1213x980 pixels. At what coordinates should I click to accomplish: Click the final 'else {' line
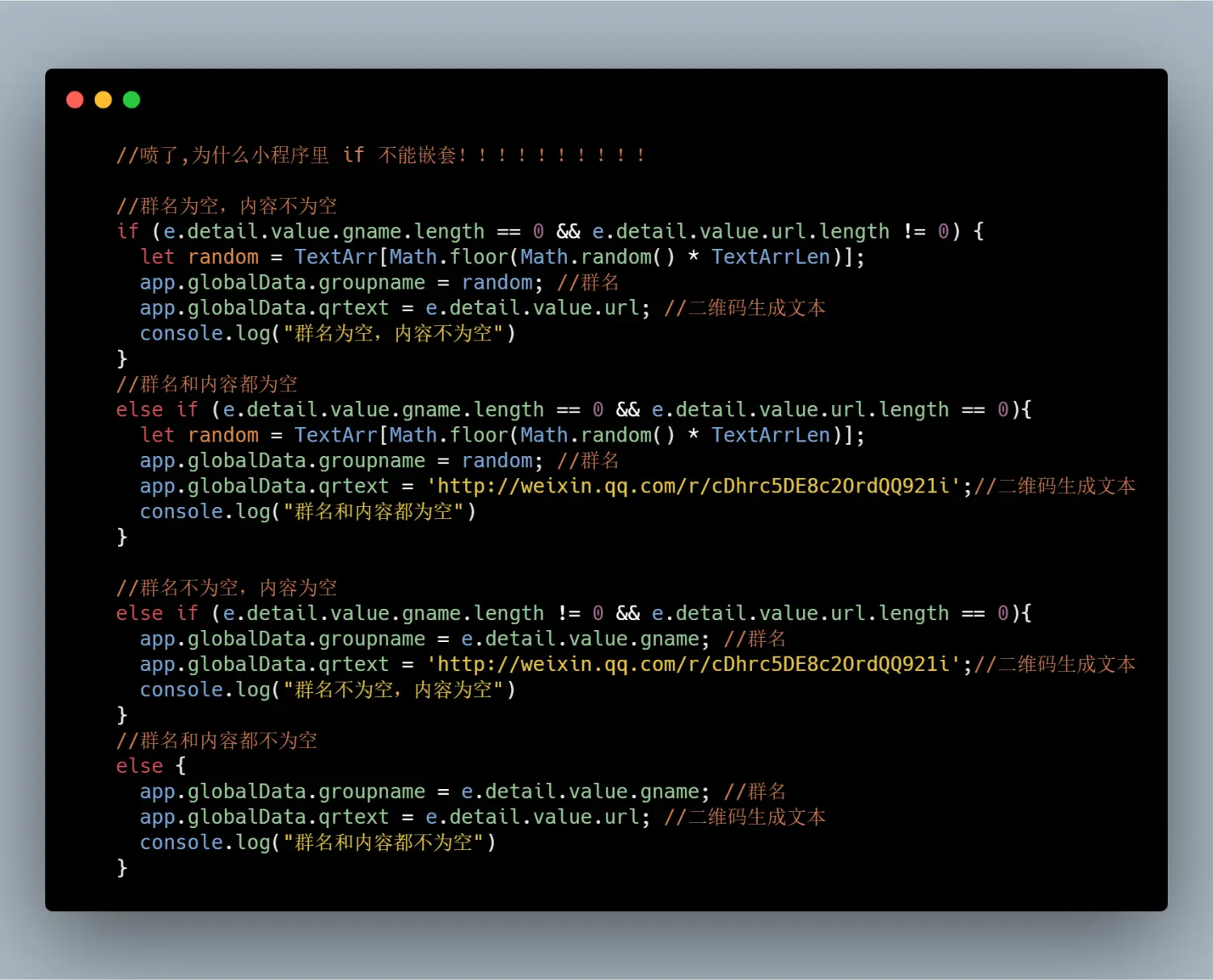coord(151,766)
